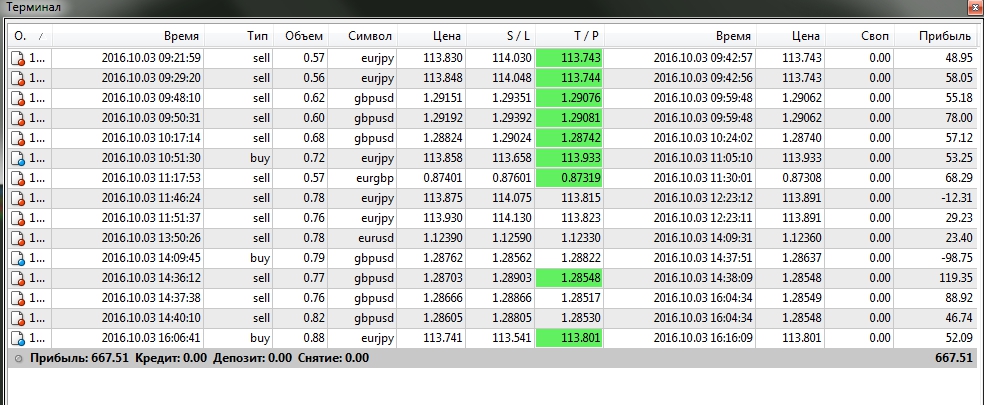Viewport: 984px width, 405px height.
Task: Select the order icon in the 14:40:10 row
Action: click(18, 318)
